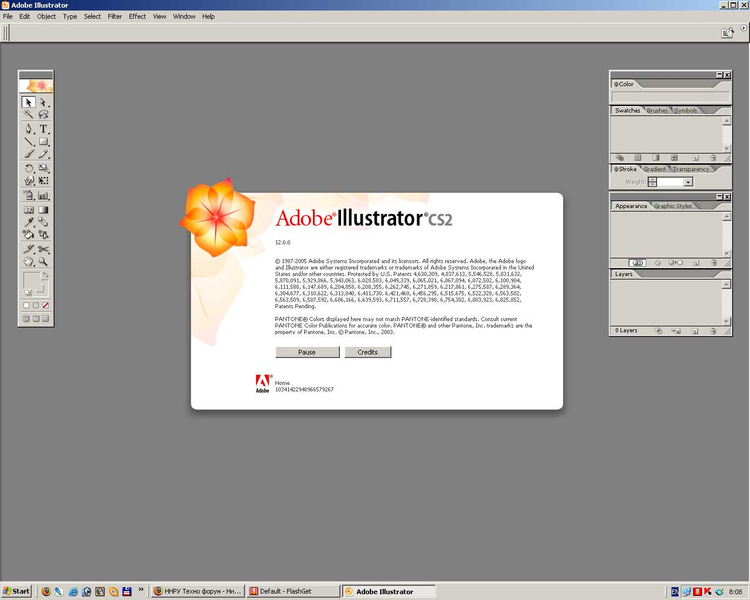Click Create New Layer icon in the Layers panel

point(695,331)
